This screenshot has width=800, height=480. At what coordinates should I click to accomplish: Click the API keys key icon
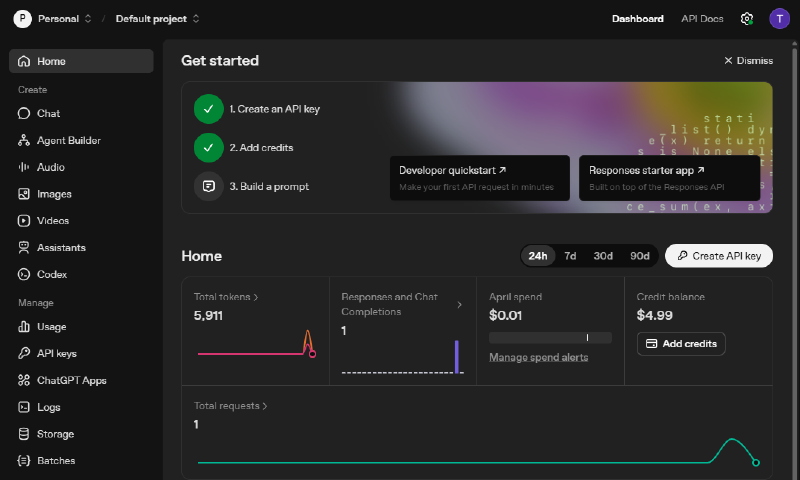click(23, 353)
